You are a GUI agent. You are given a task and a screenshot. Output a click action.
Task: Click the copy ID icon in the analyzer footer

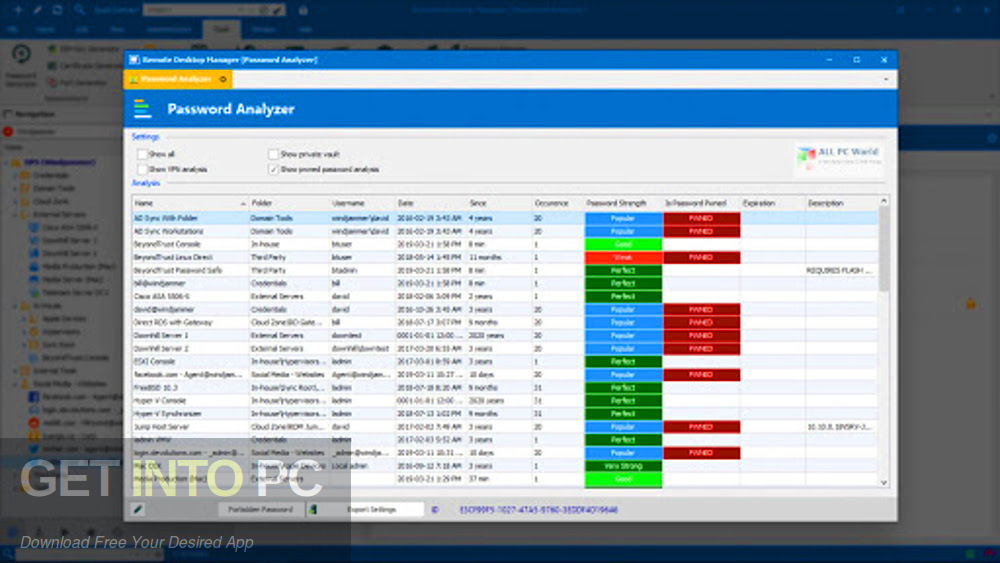(435, 509)
